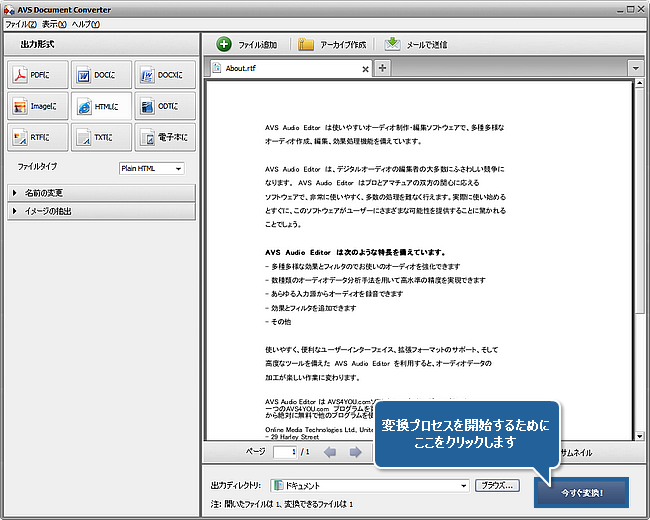Open the 出力ディレクトリ ドキュメント dropdown

pyautogui.click(x=370, y=486)
